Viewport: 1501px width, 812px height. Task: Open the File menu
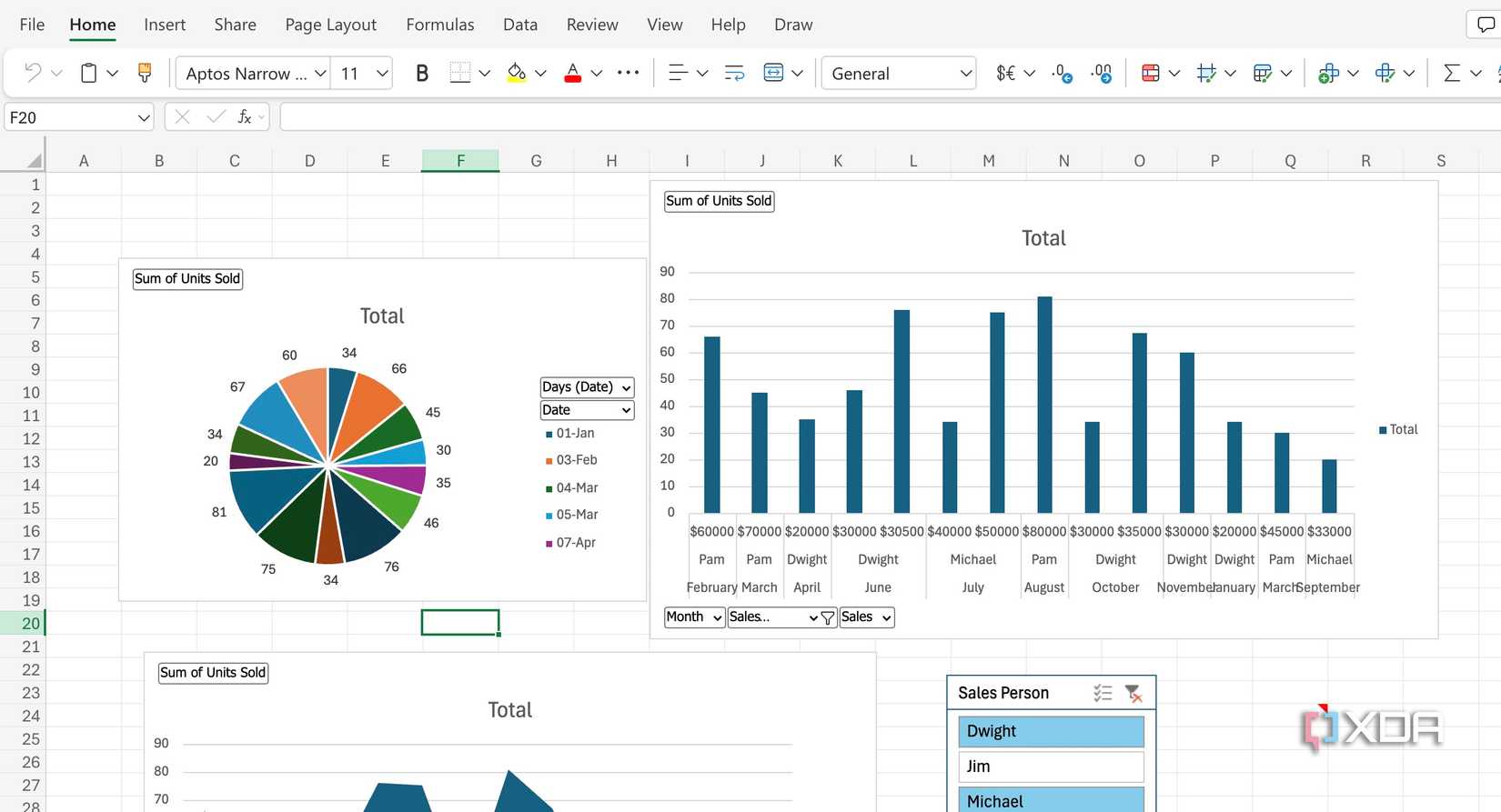[x=32, y=25]
